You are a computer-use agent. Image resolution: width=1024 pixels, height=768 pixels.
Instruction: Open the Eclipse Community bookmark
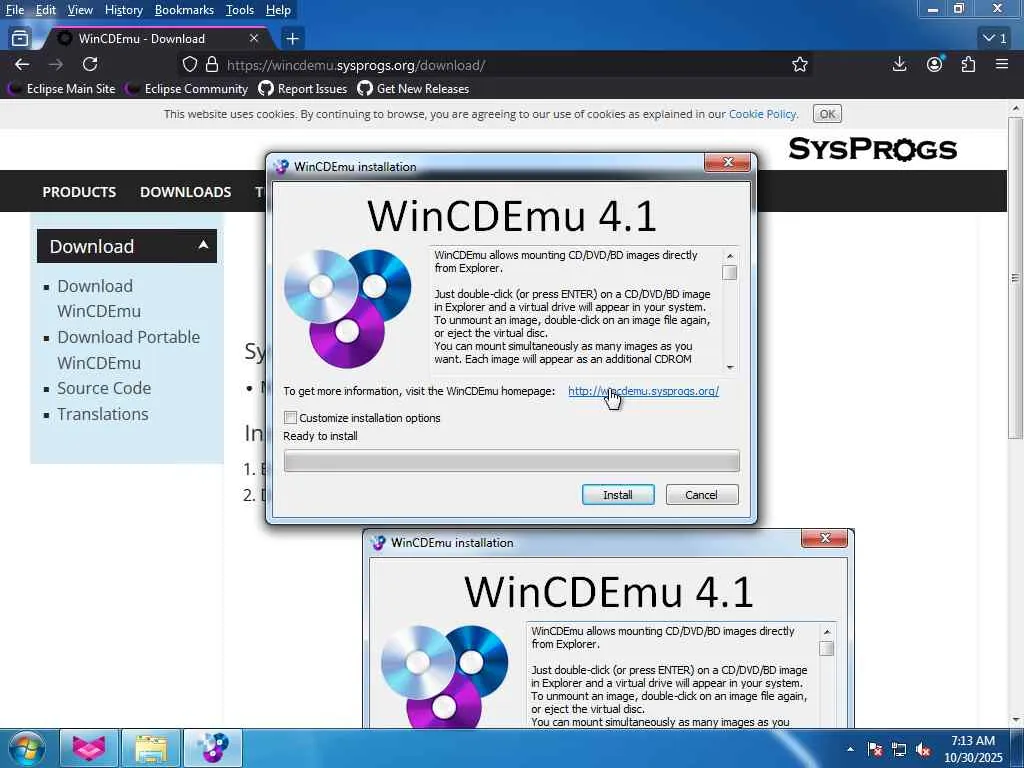click(x=187, y=89)
